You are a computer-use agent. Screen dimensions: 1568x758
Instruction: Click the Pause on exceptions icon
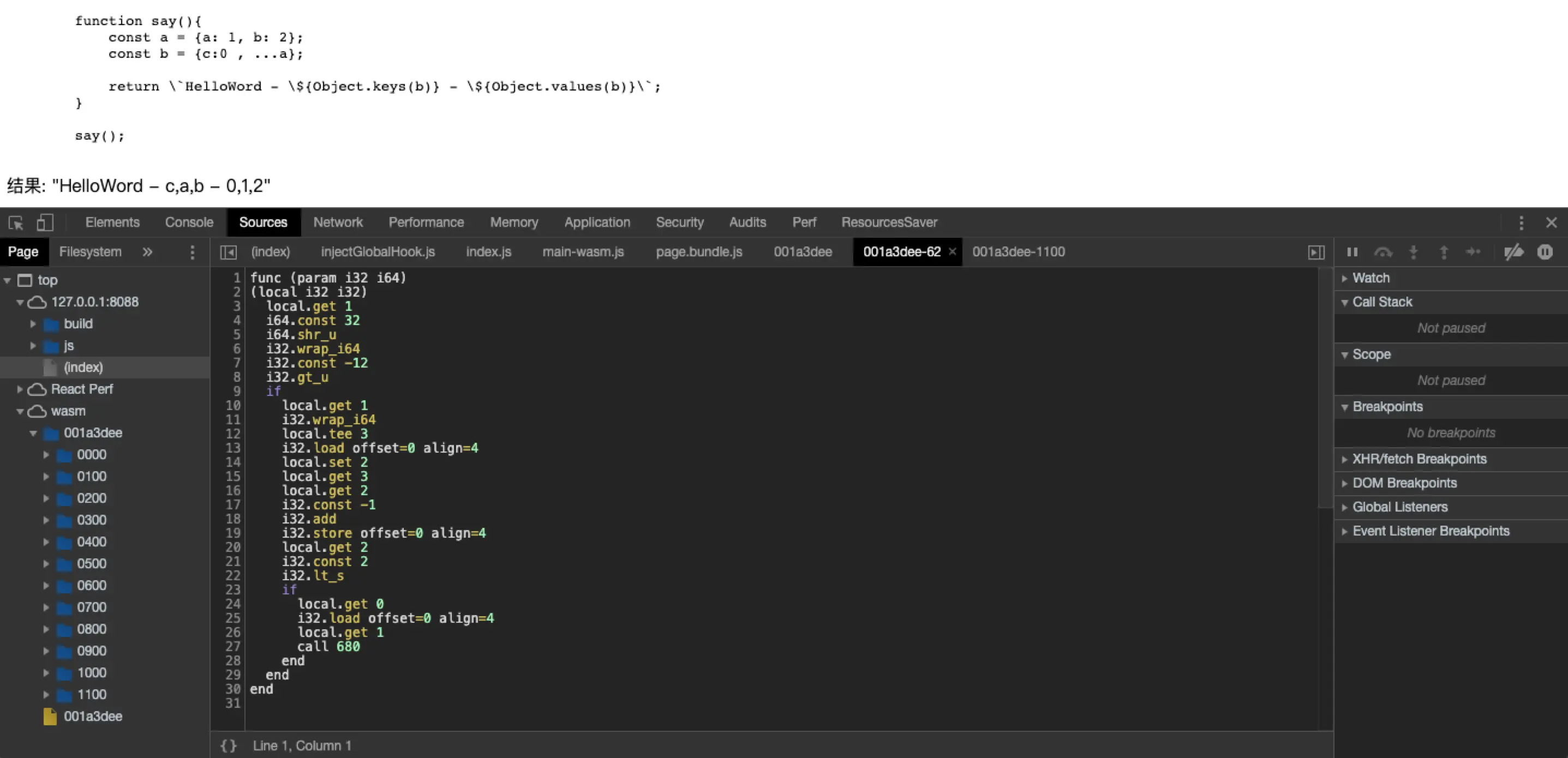click(x=1545, y=252)
